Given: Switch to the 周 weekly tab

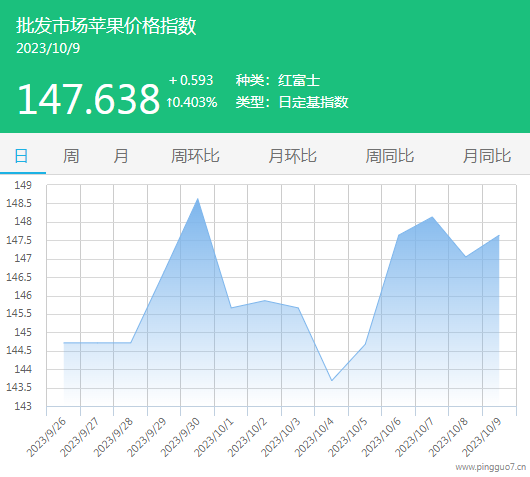Looking at the screenshot, I should click(71, 156).
